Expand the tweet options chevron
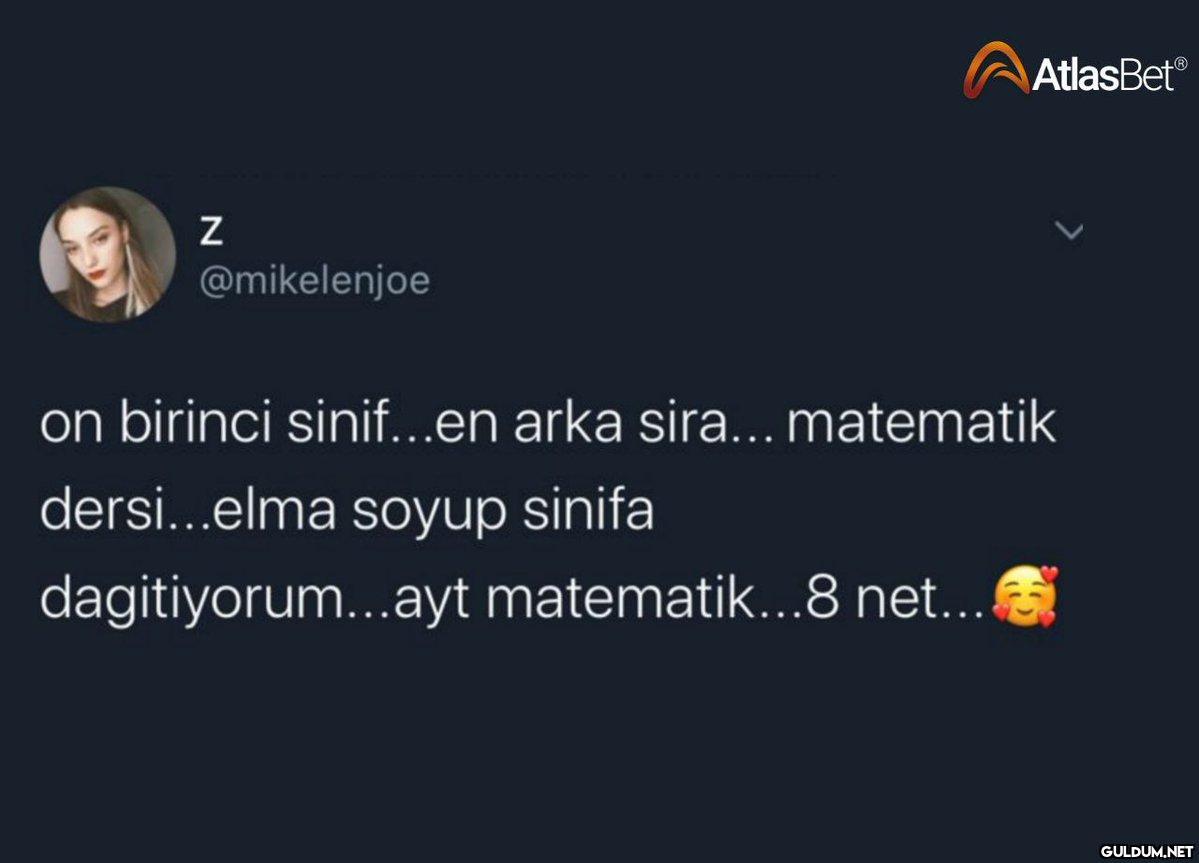The height and width of the screenshot is (863, 1199). (1070, 232)
